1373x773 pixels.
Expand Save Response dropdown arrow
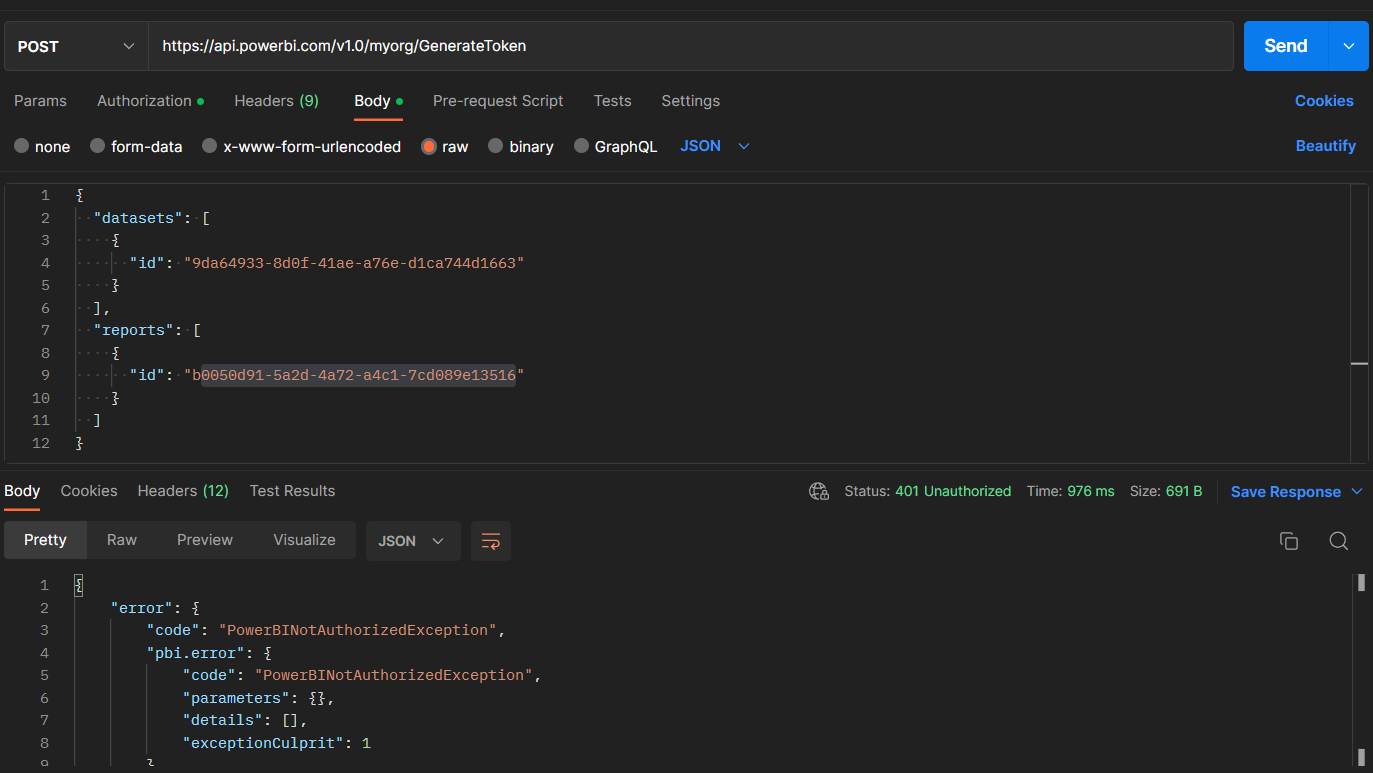1357,491
